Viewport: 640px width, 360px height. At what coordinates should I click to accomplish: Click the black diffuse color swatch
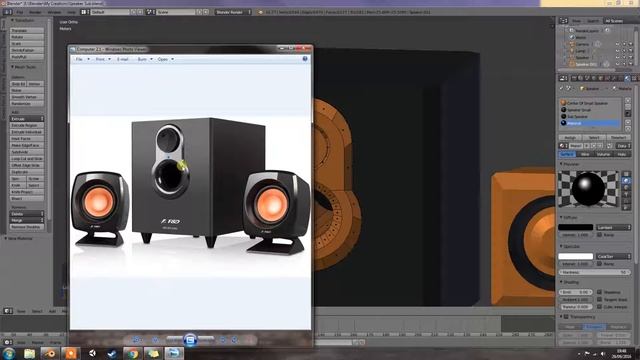click(x=576, y=227)
